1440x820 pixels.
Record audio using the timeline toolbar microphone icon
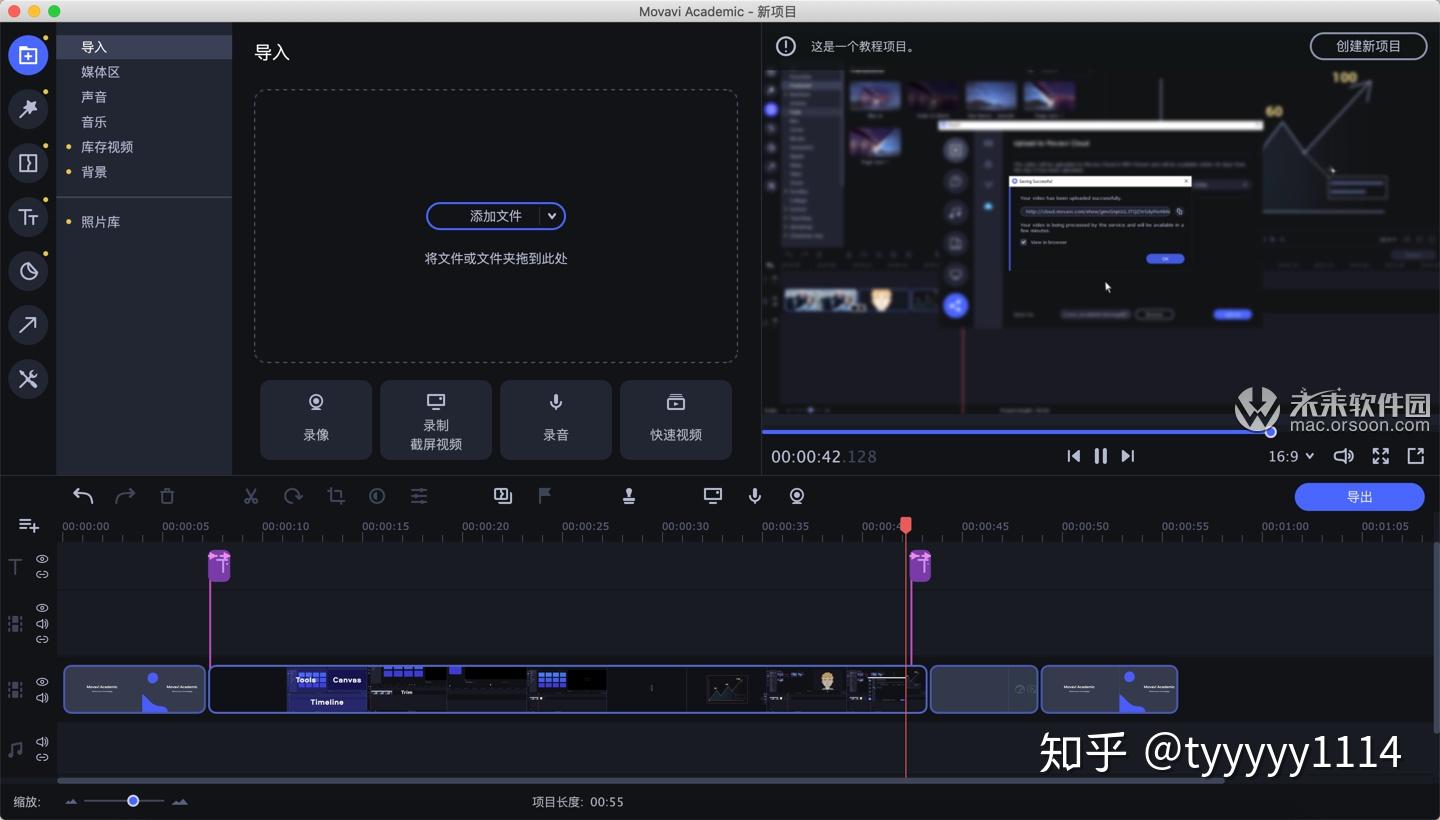coord(755,495)
